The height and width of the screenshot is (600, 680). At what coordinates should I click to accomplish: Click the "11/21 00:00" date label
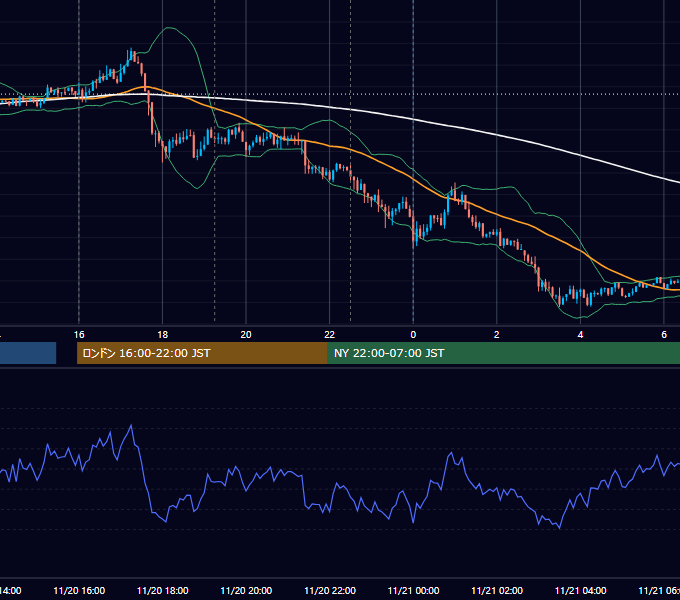click(413, 591)
